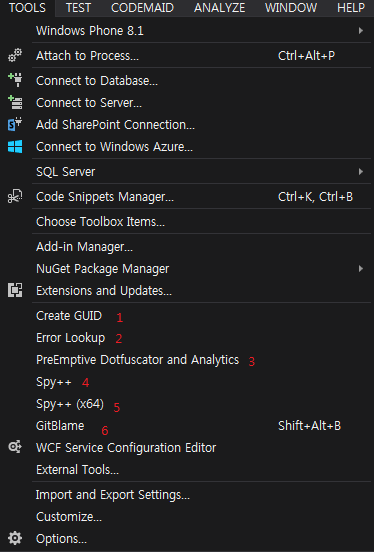Click the WCF Service Configuration Editor icon
Image resolution: width=374 pixels, height=552 pixels.
15,447
